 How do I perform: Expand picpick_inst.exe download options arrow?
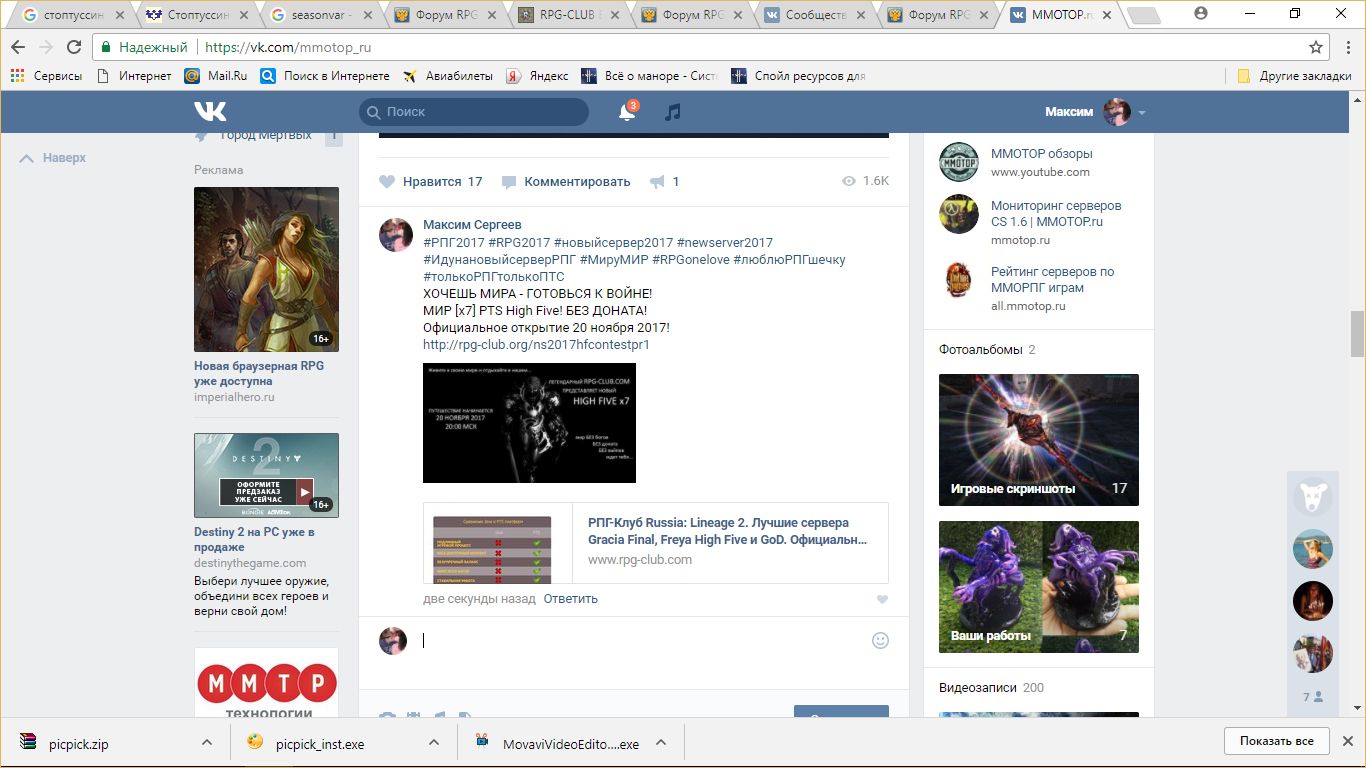(x=434, y=743)
